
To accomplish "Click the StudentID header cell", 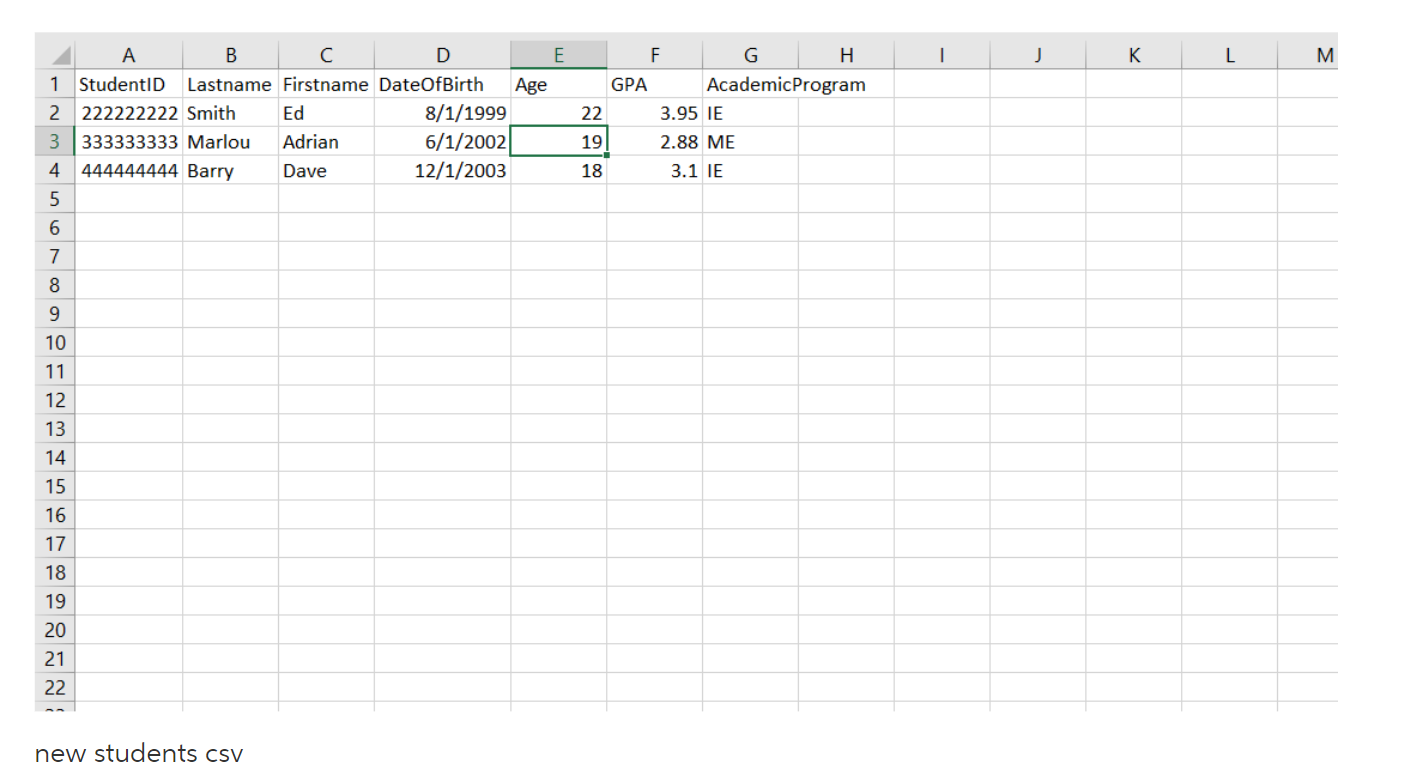I will [x=129, y=84].
